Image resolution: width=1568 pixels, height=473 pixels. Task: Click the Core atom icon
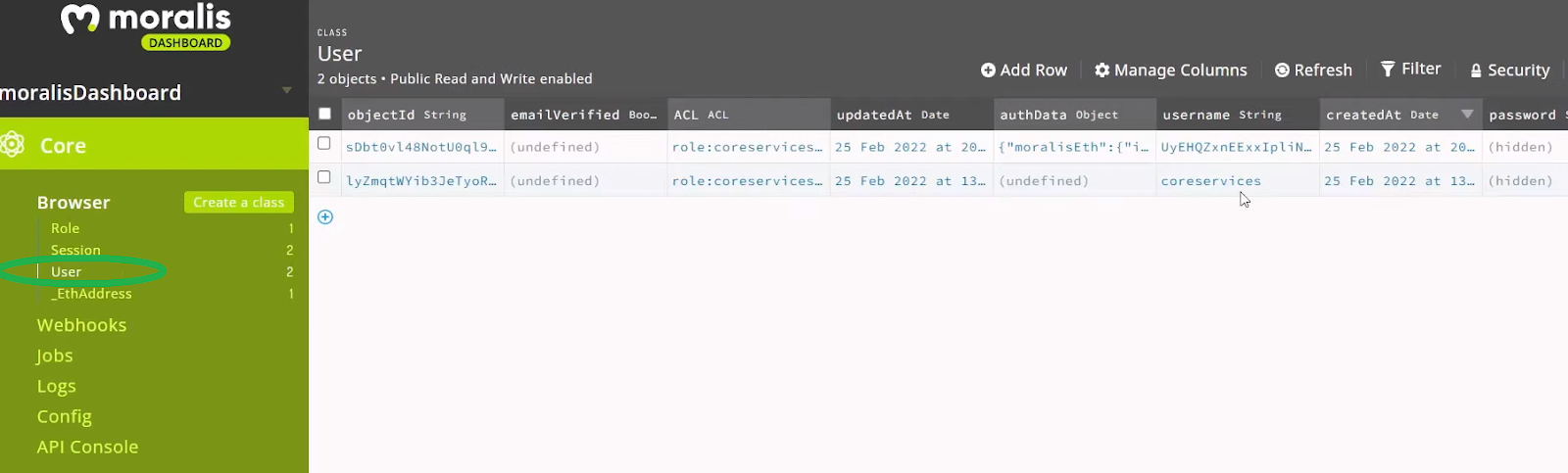tap(13, 145)
